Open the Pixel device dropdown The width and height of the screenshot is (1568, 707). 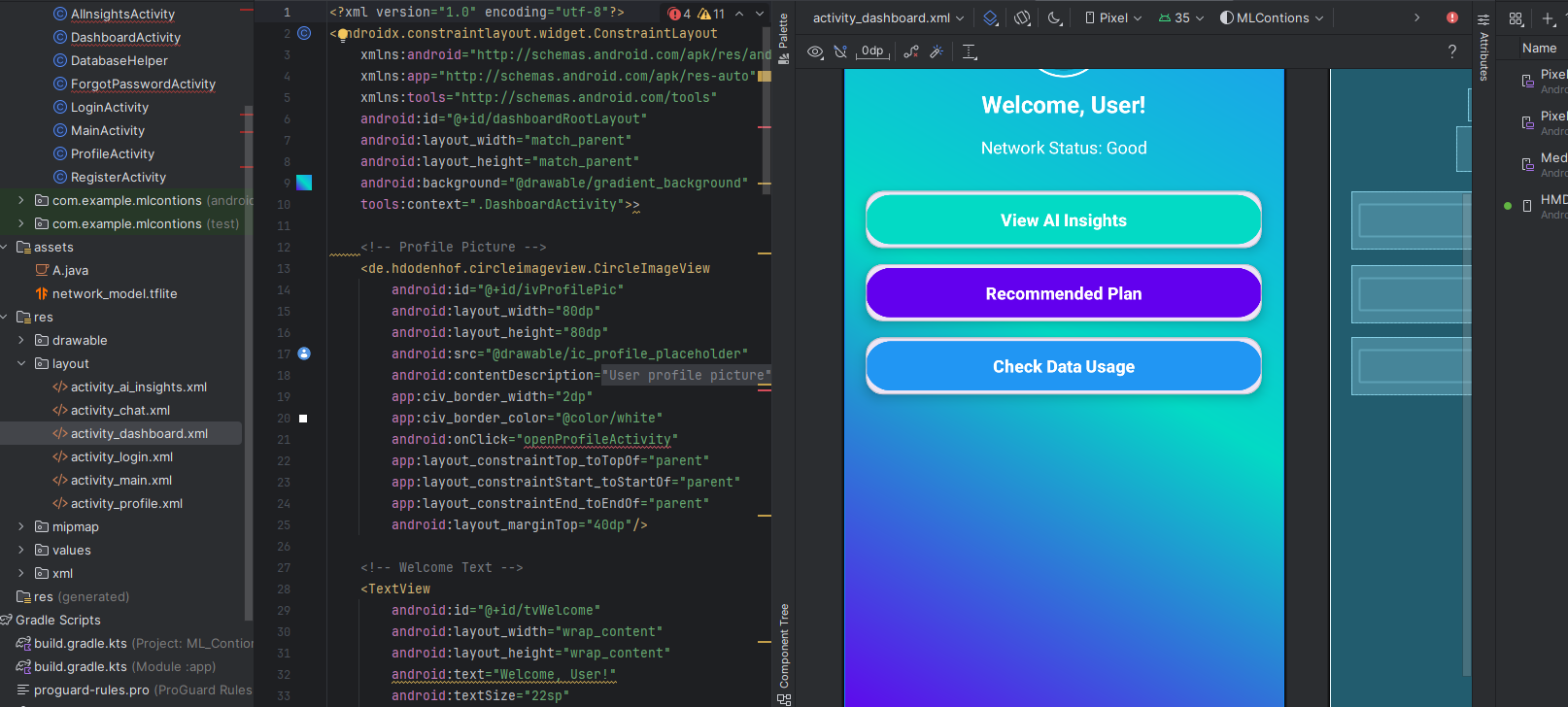point(1112,17)
